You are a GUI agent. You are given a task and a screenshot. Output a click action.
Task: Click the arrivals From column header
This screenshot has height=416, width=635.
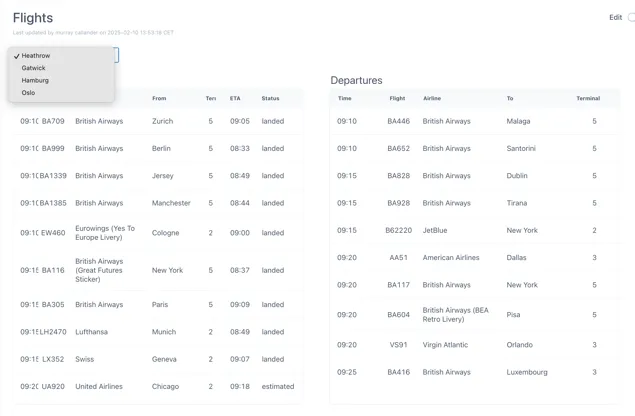pos(159,98)
